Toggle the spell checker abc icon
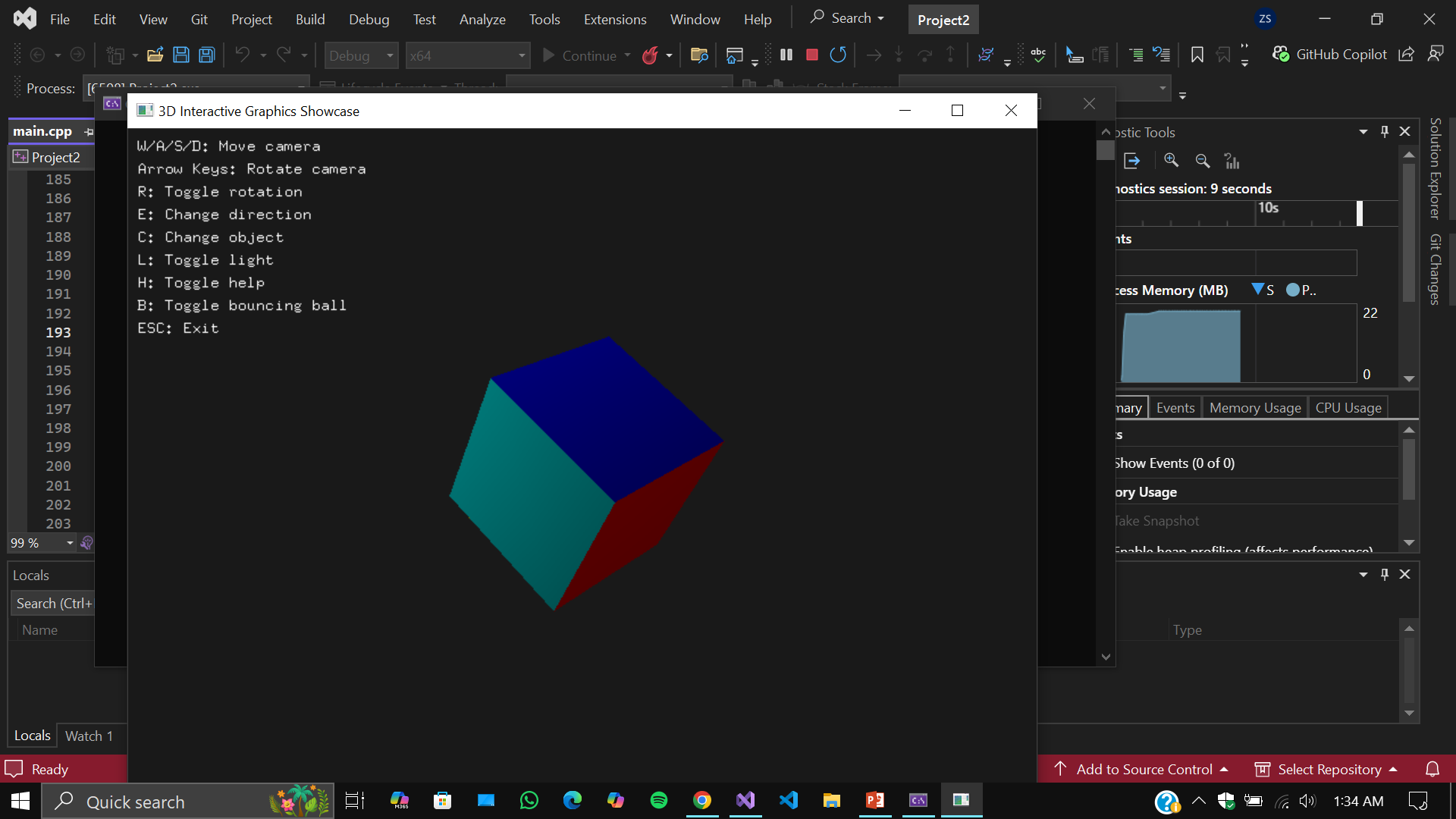The height and width of the screenshot is (819, 1456). (x=1038, y=55)
